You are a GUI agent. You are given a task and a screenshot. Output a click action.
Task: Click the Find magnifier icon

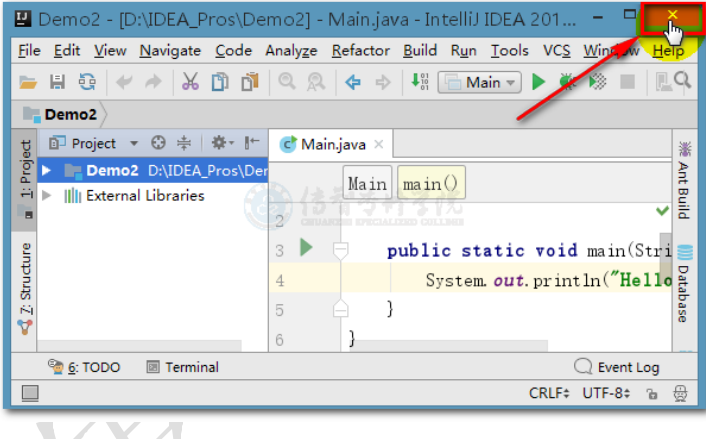click(x=286, y=82)
